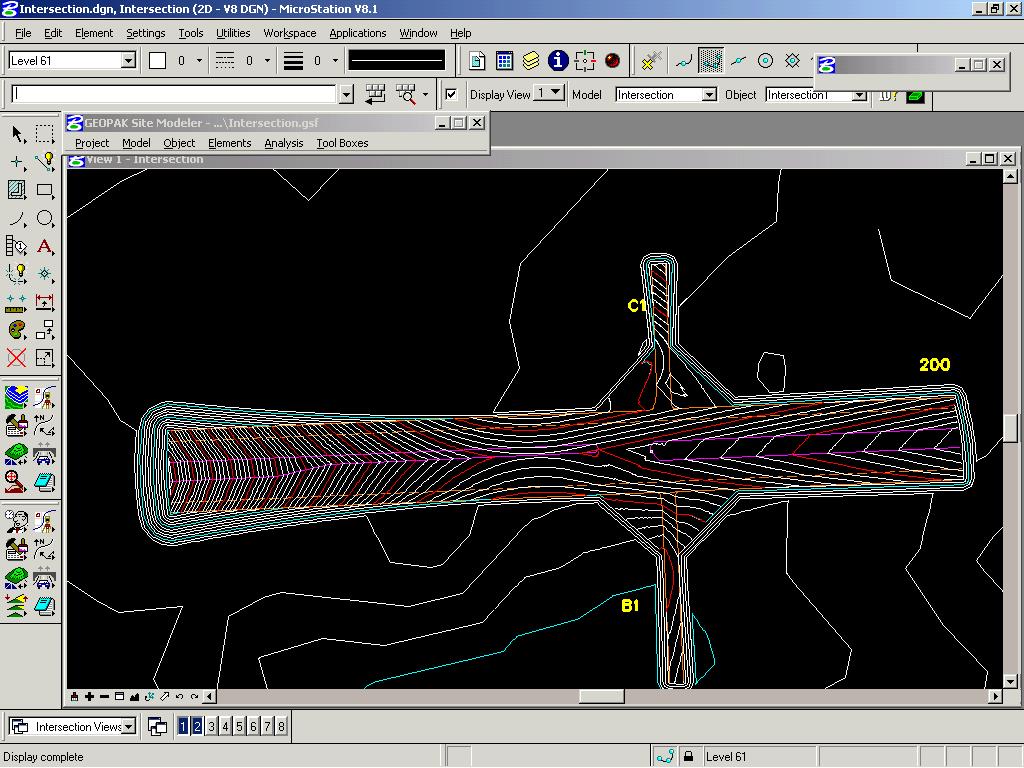
Task: Click the black line style preview swatch
Action: 396,61
